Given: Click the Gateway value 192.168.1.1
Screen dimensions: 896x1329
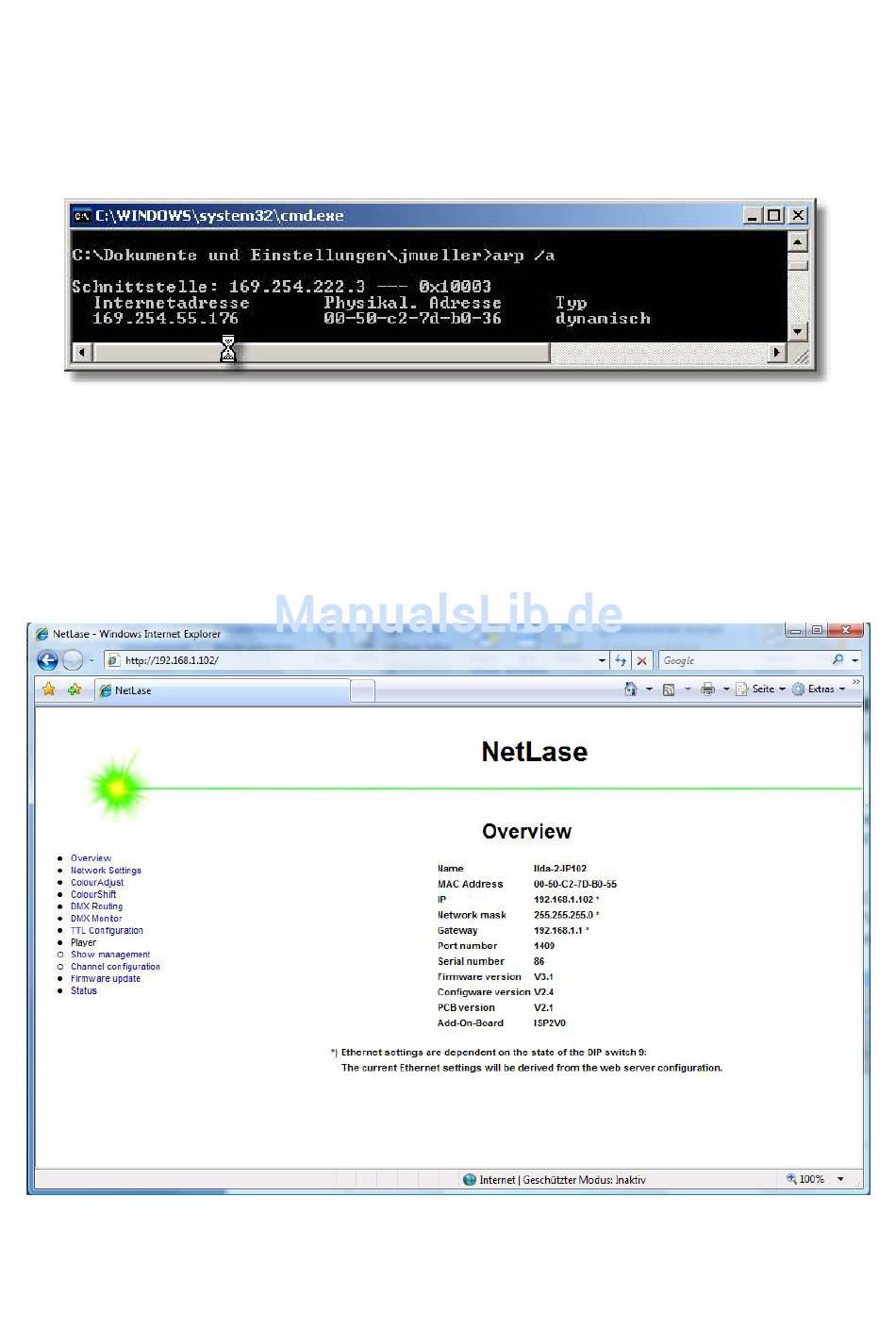Looking at the screenshot, I should pyautogui.click(x=558, y=930).
